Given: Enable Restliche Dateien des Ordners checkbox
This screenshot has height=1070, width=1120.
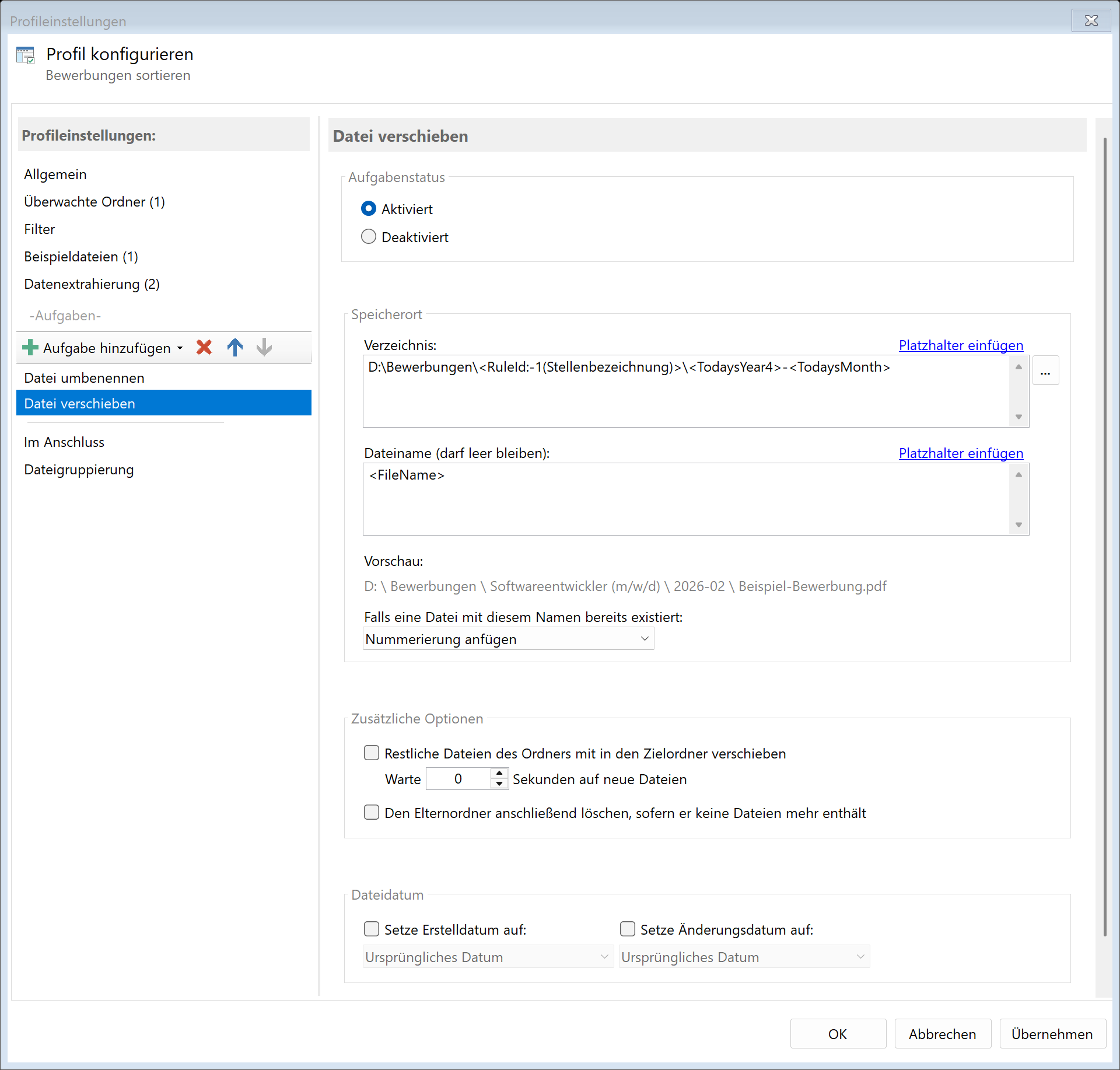Looking at the screenshot, I should click(372, 753).
